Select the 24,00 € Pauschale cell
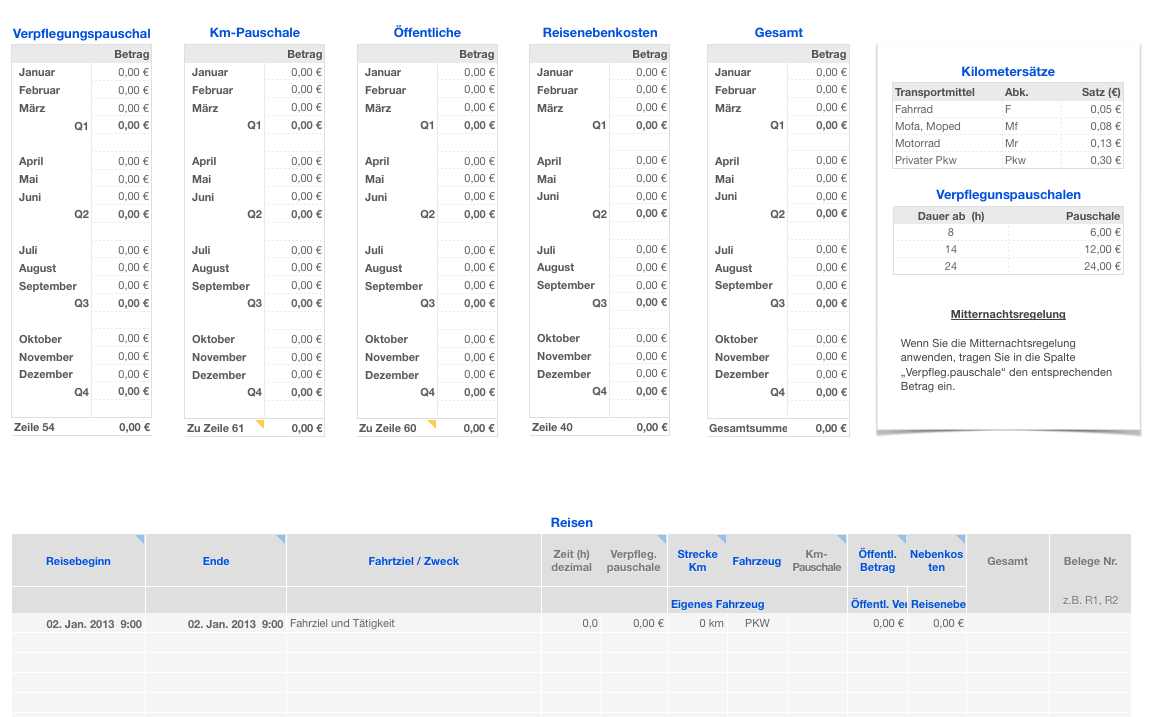 tap(1066, 266)
